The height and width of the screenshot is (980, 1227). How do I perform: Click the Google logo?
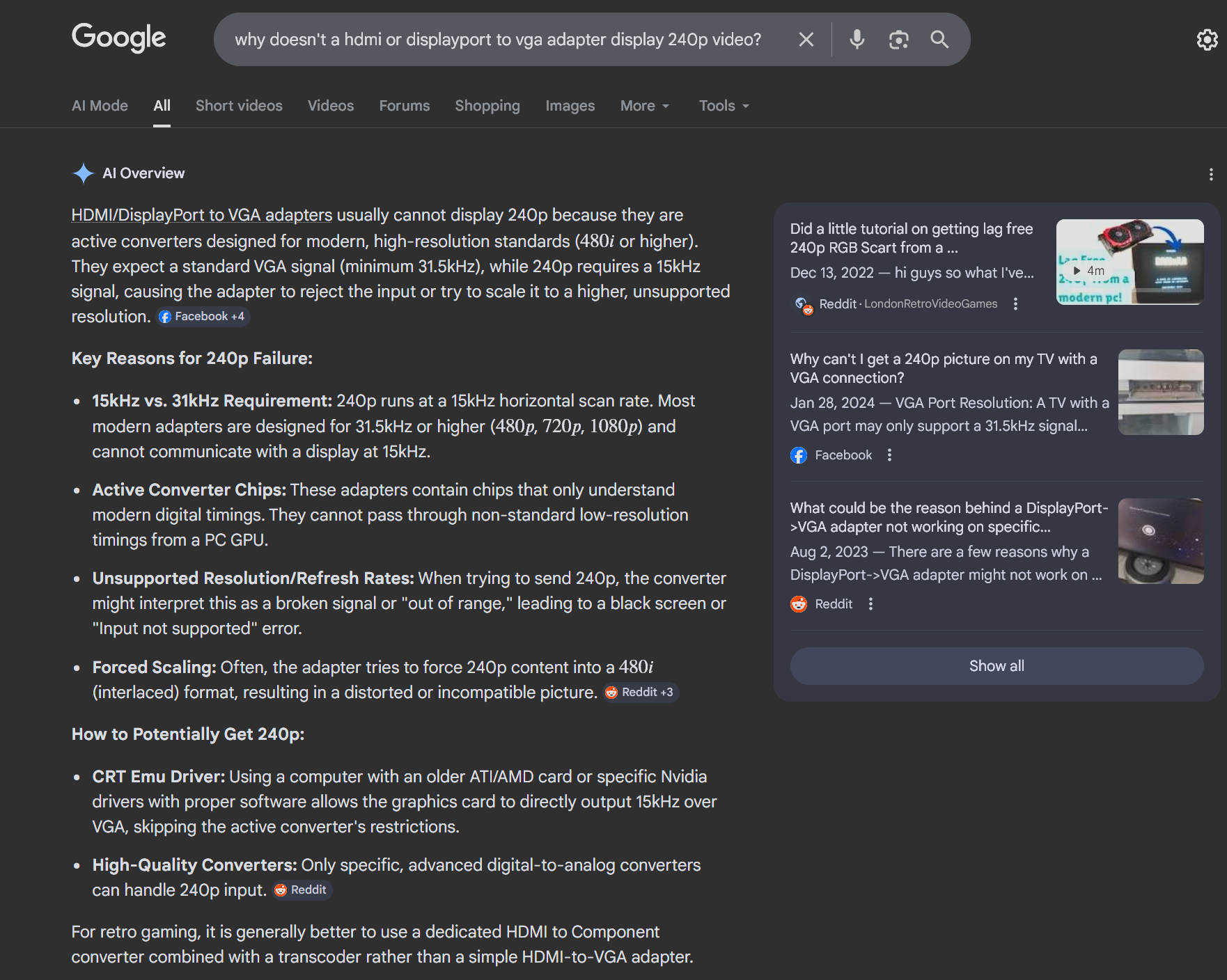tap(119, 38)
